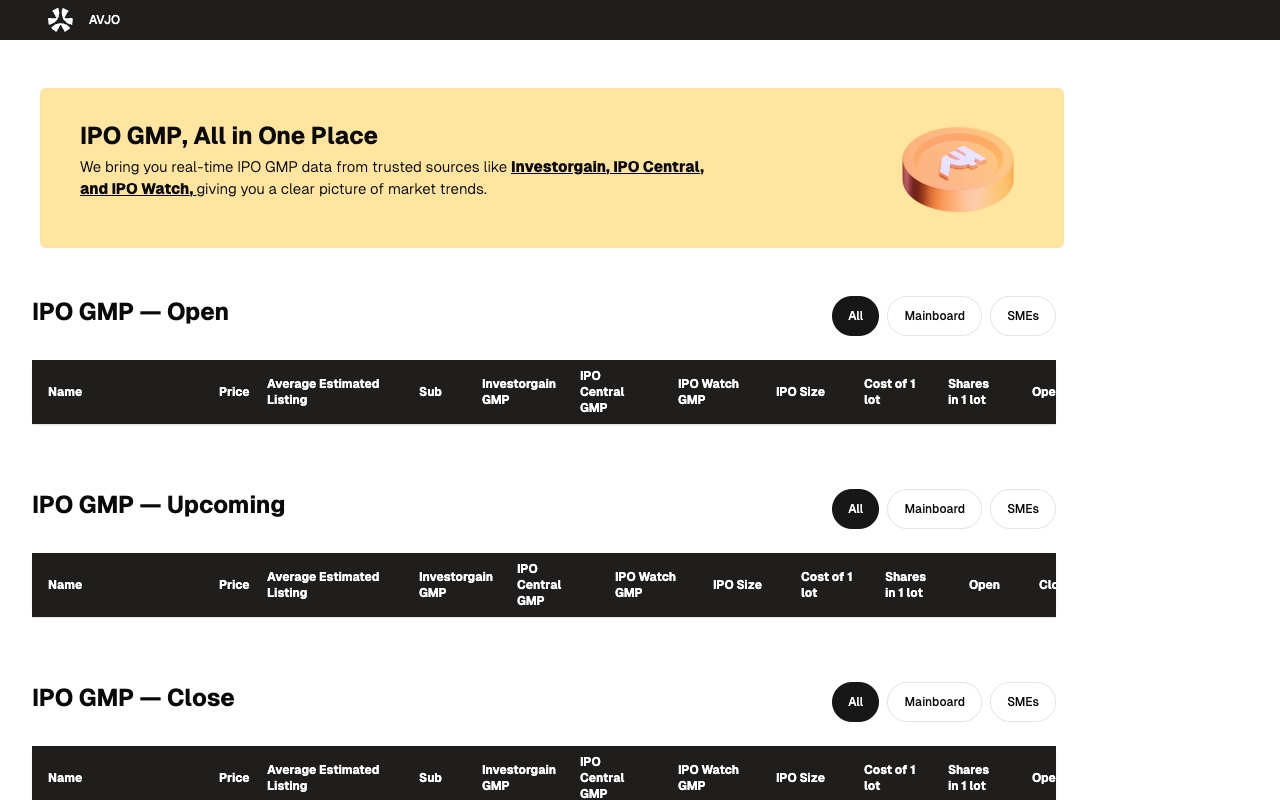Click IPO Watch GMP header in Close table

[708, 778]
